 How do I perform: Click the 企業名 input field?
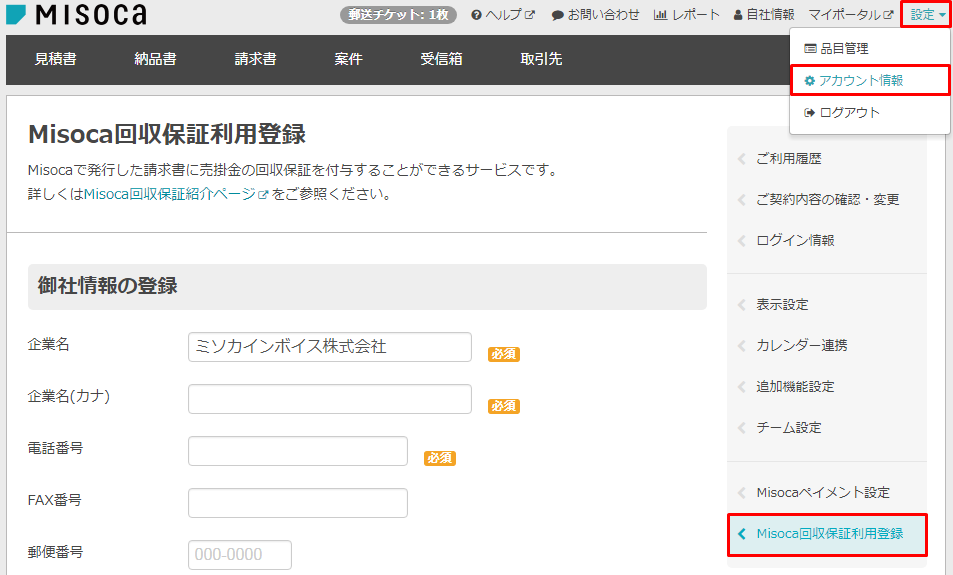pos(330,347)
